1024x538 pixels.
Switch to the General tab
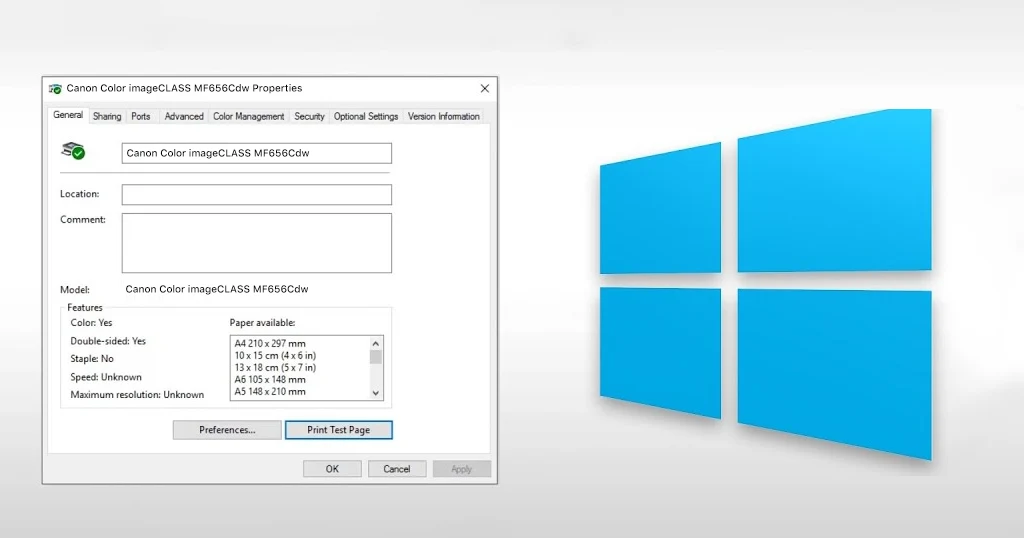tap(68, 115)
